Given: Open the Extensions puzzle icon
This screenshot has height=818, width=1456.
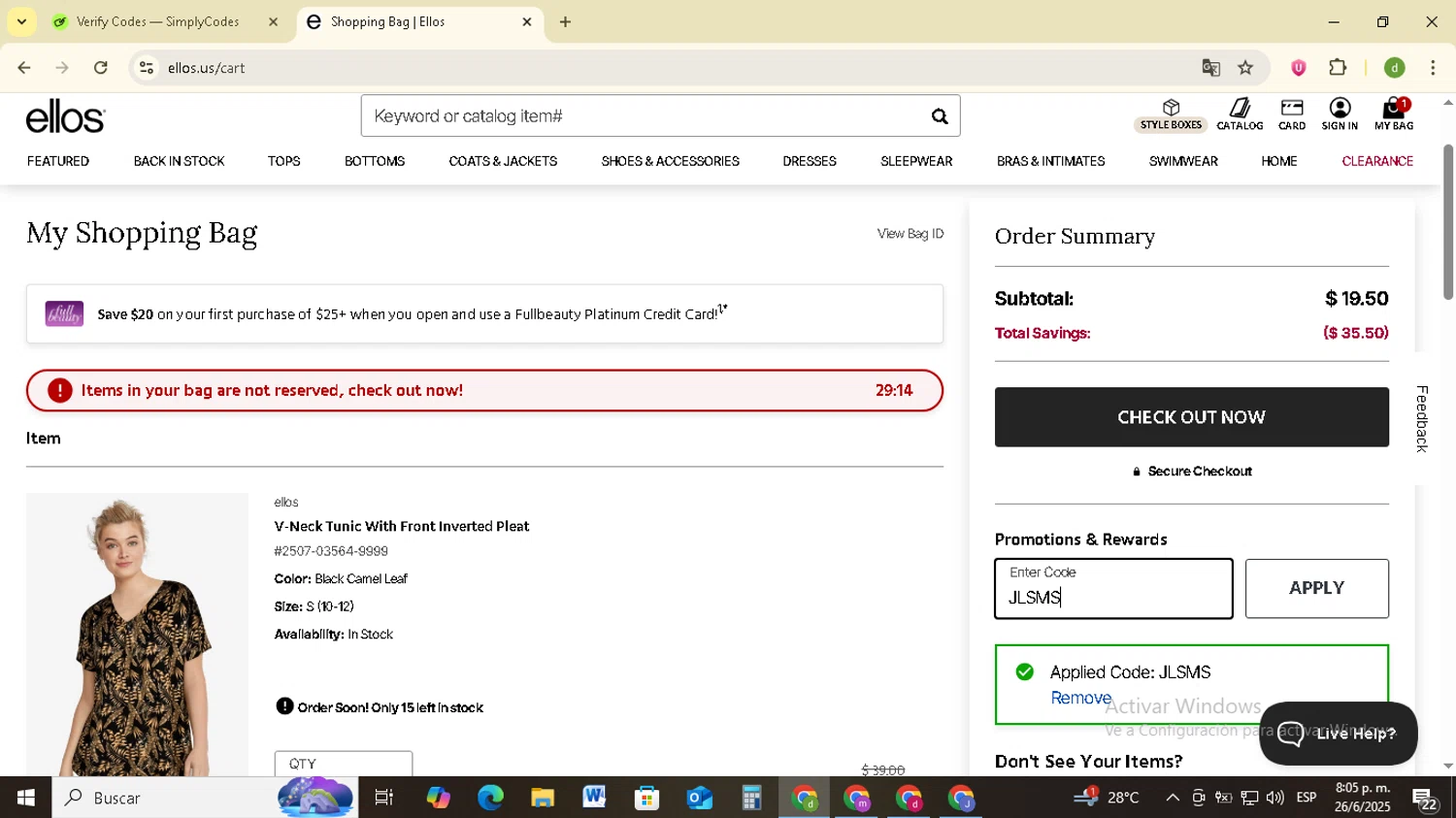Looking at the screenshot, I should tap(1338, 68).
